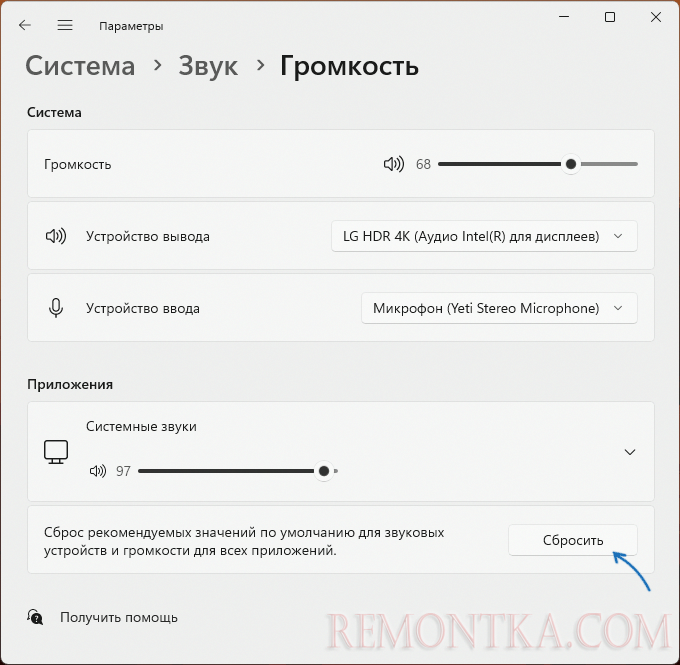The width and height of the screenshot is (680, 665).
Task: Mute the main volume speaker icon
Action: 394,164
